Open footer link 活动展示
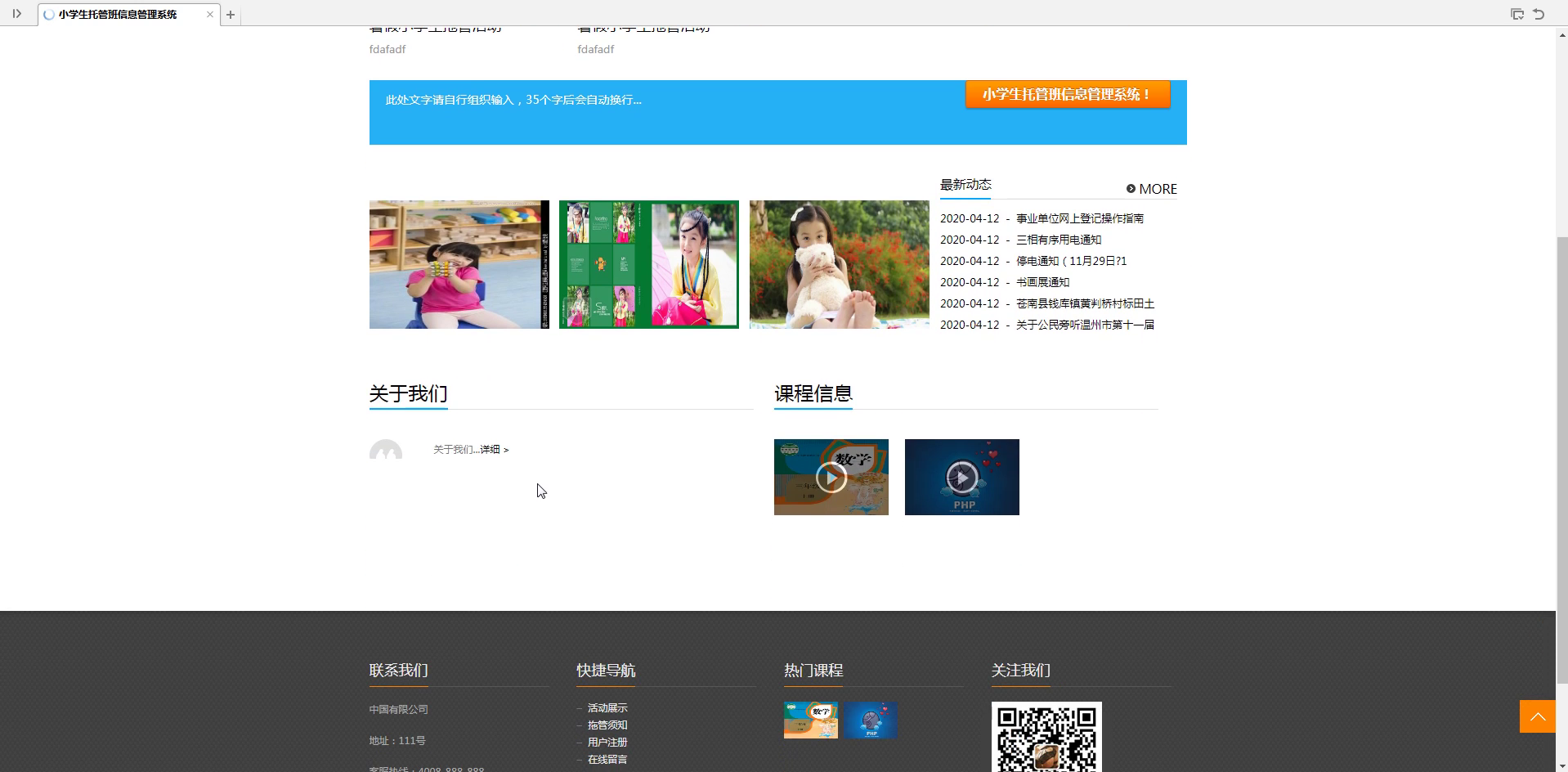The height and width of the screenshot is (772, 1568). (607, 708)
